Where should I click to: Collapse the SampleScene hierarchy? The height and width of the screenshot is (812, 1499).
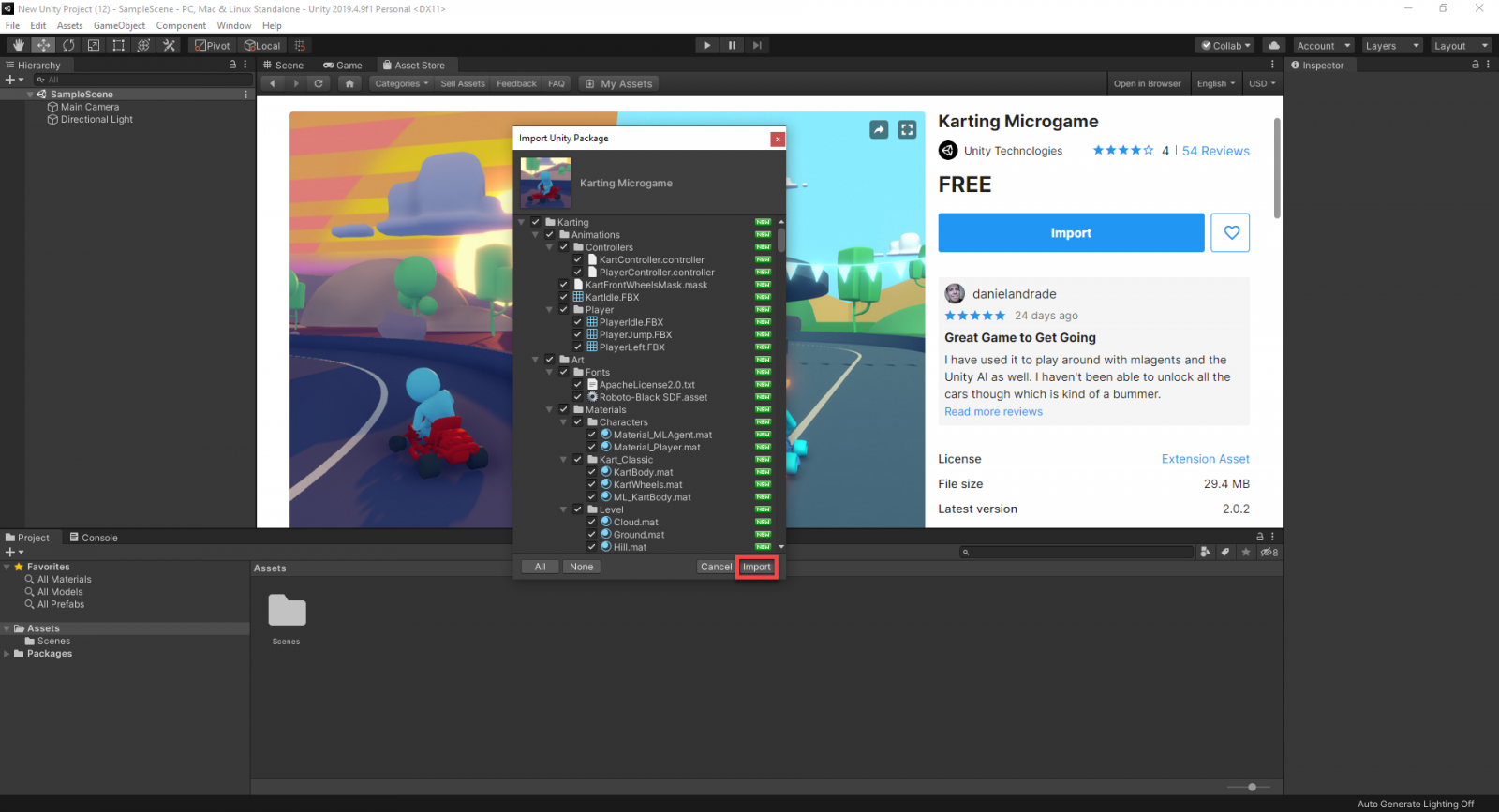click(x=30, y=95)
